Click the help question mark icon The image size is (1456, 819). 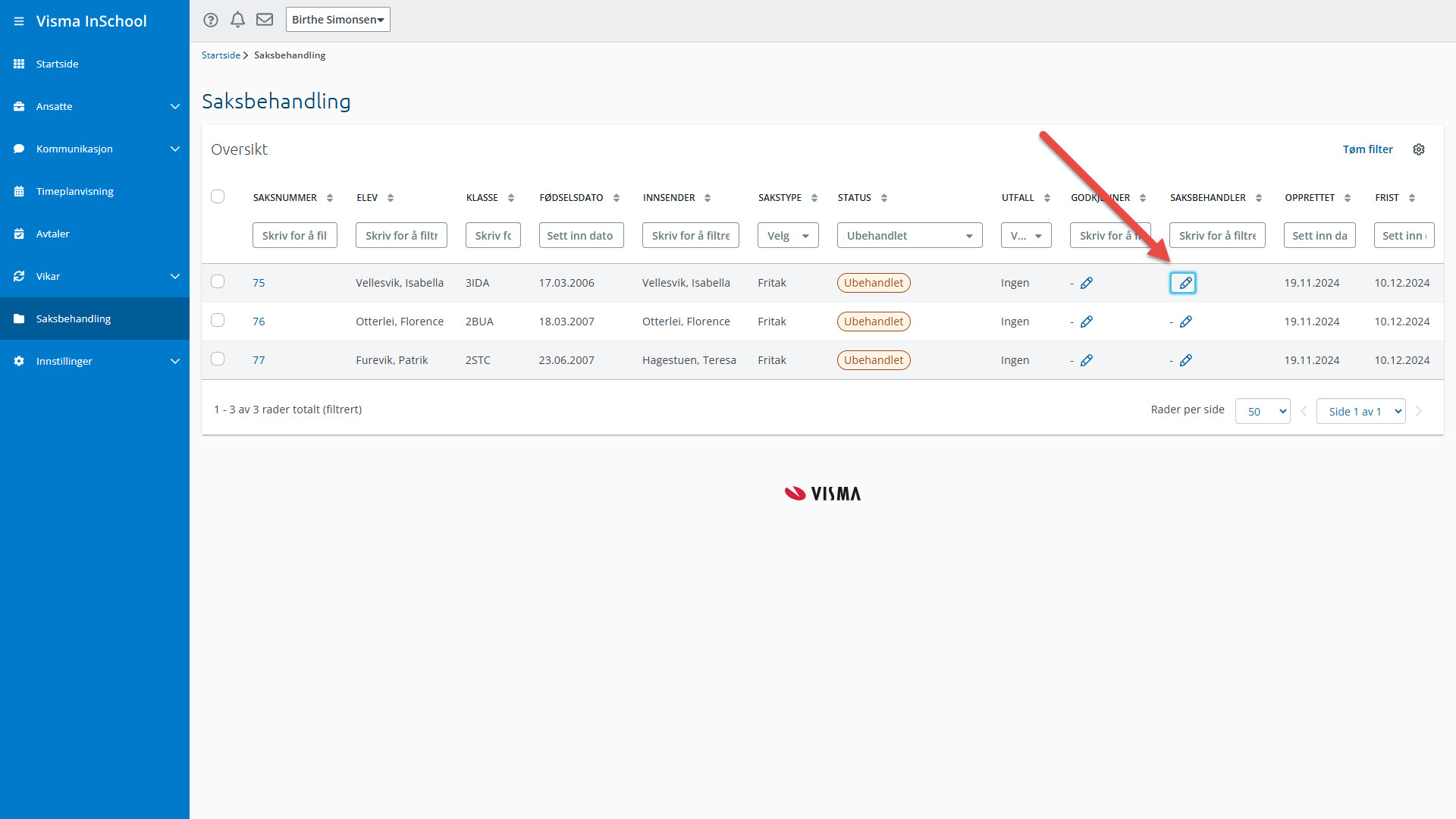click(211, 20)
